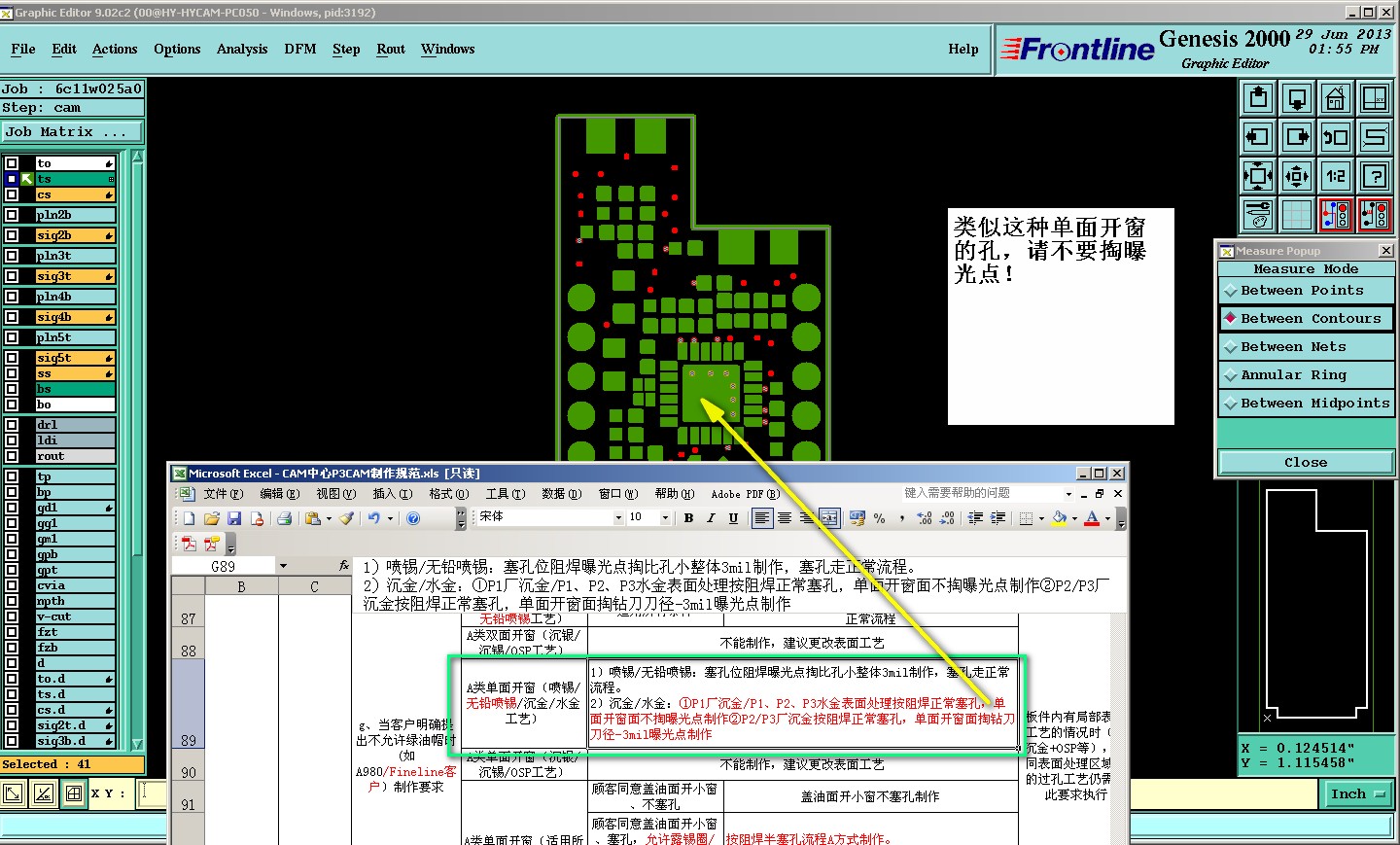Click the layer list scrollbar down arrow
This screenshot has width=1400, height=845.
137,744
